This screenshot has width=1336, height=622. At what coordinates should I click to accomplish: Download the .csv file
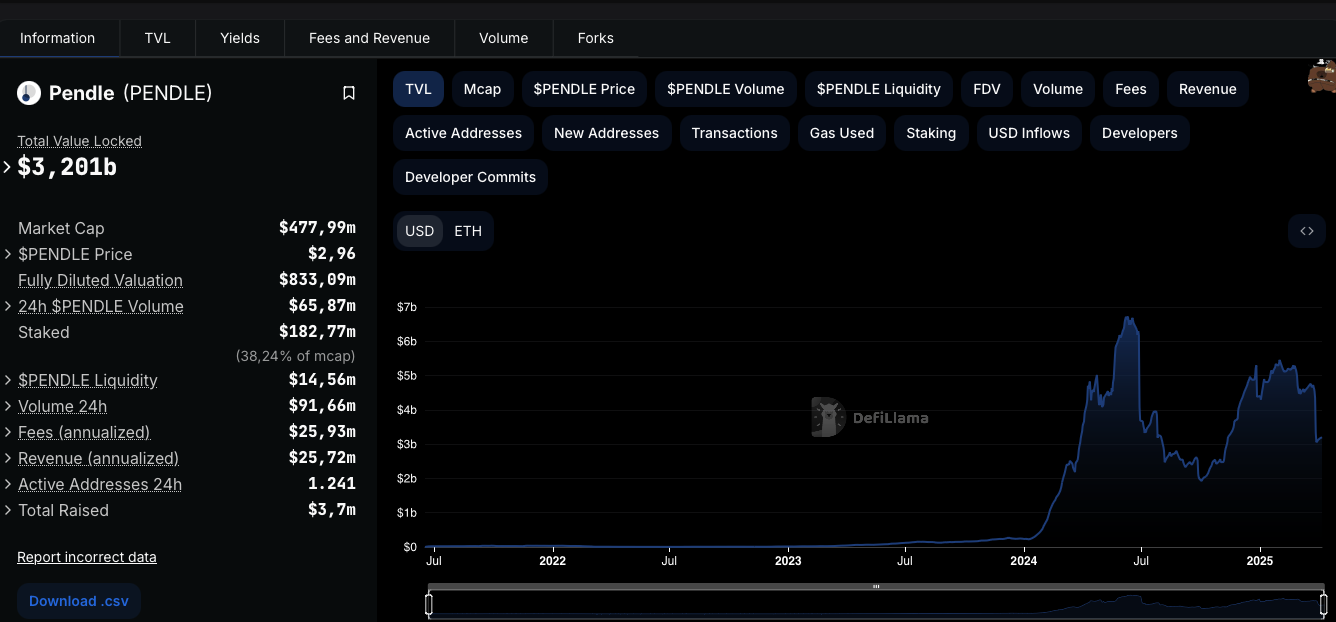click(79, 601)
